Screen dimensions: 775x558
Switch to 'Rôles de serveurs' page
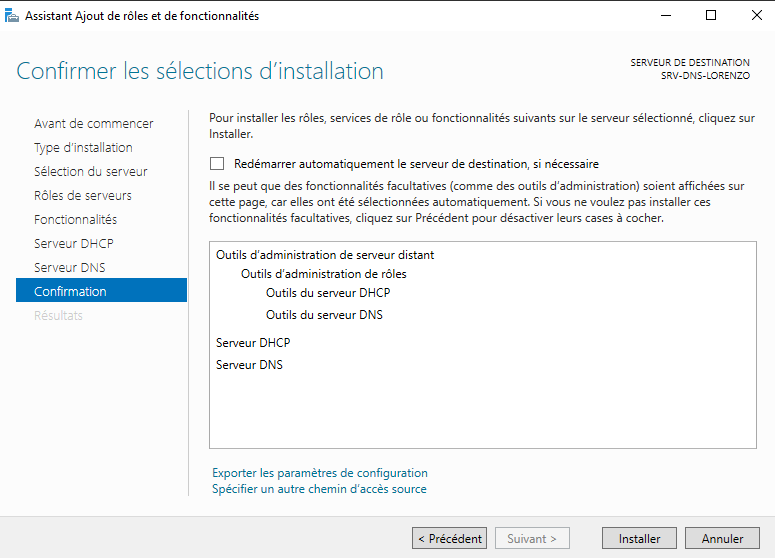pyautogui.click(x=82, y=195)
